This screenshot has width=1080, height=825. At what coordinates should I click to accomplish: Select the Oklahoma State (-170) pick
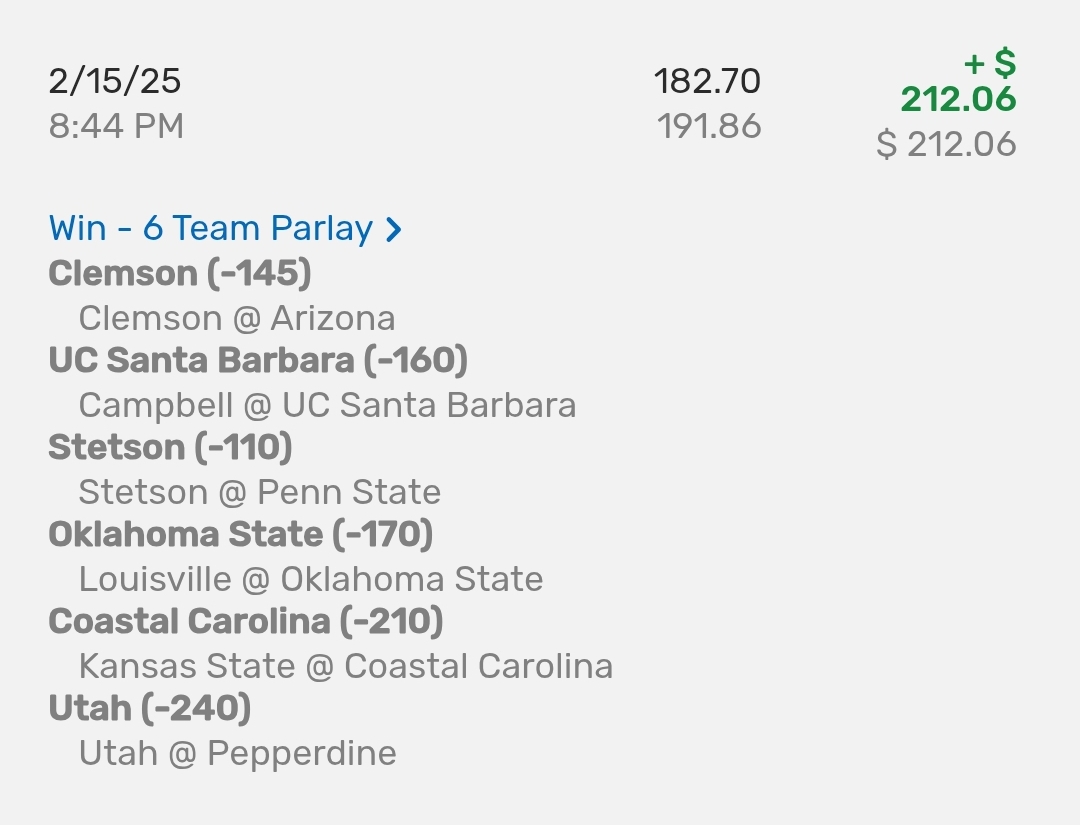point(240,534)
